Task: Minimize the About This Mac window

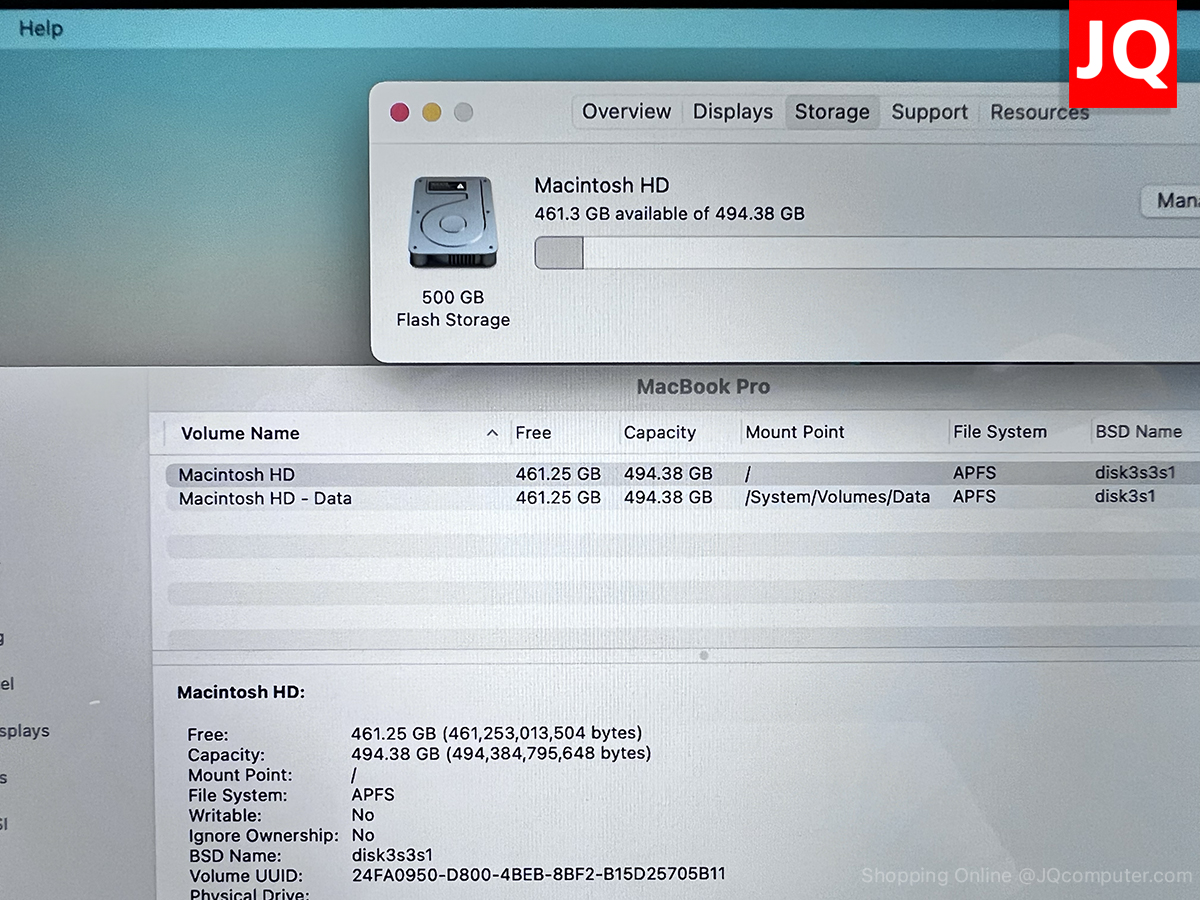Action: 431,113
